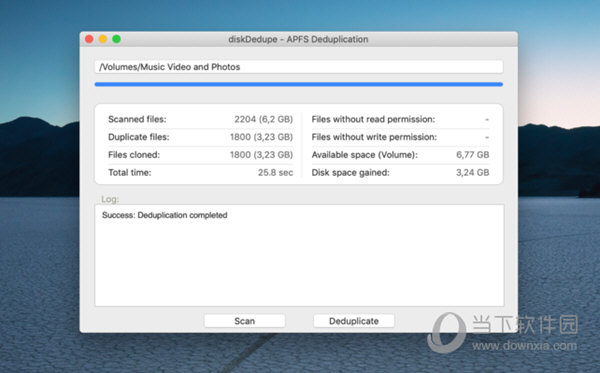Select the "Success: Deduplication completed" log line
This screenshot has height=373, width=600.
tap(165, 215)
